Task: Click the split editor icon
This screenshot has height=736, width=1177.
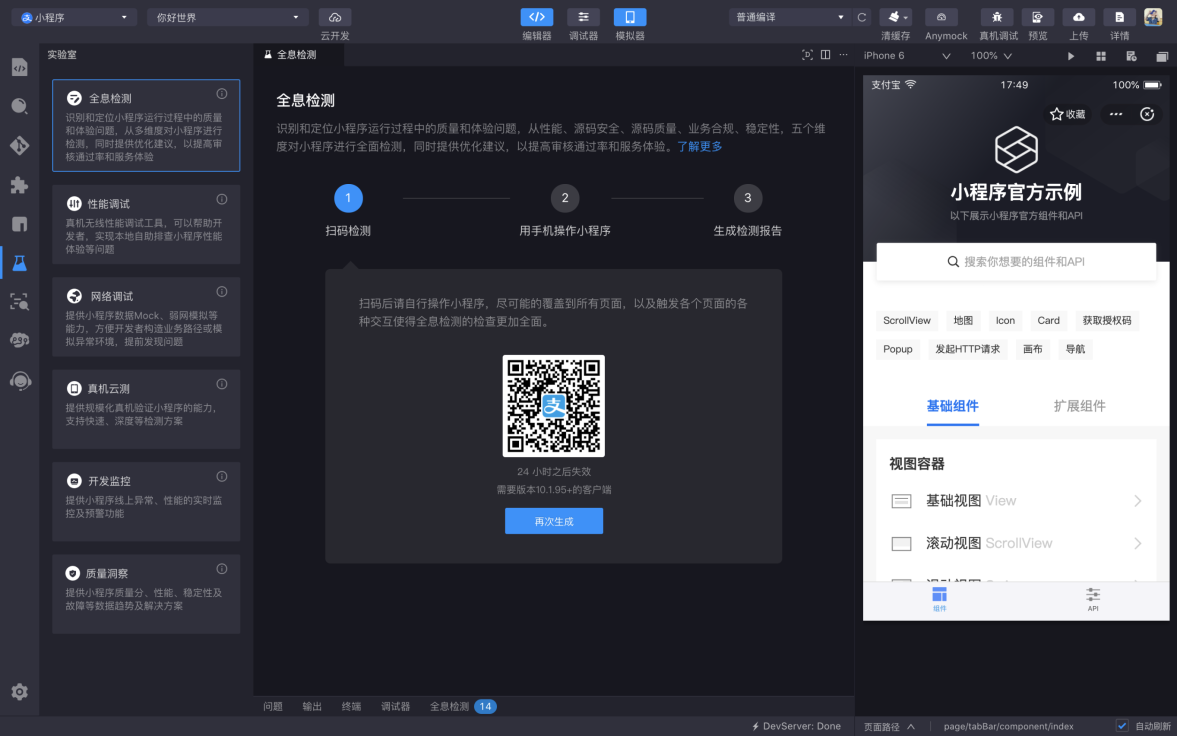Action: 826,55
